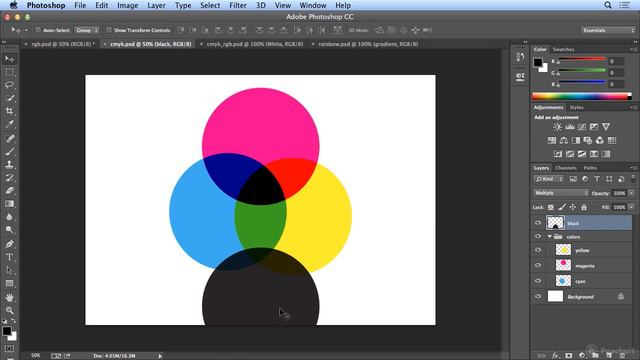Viewport: 640px width, 360px height.
Task: Select the Pen tool
Action: pos(9,244)
